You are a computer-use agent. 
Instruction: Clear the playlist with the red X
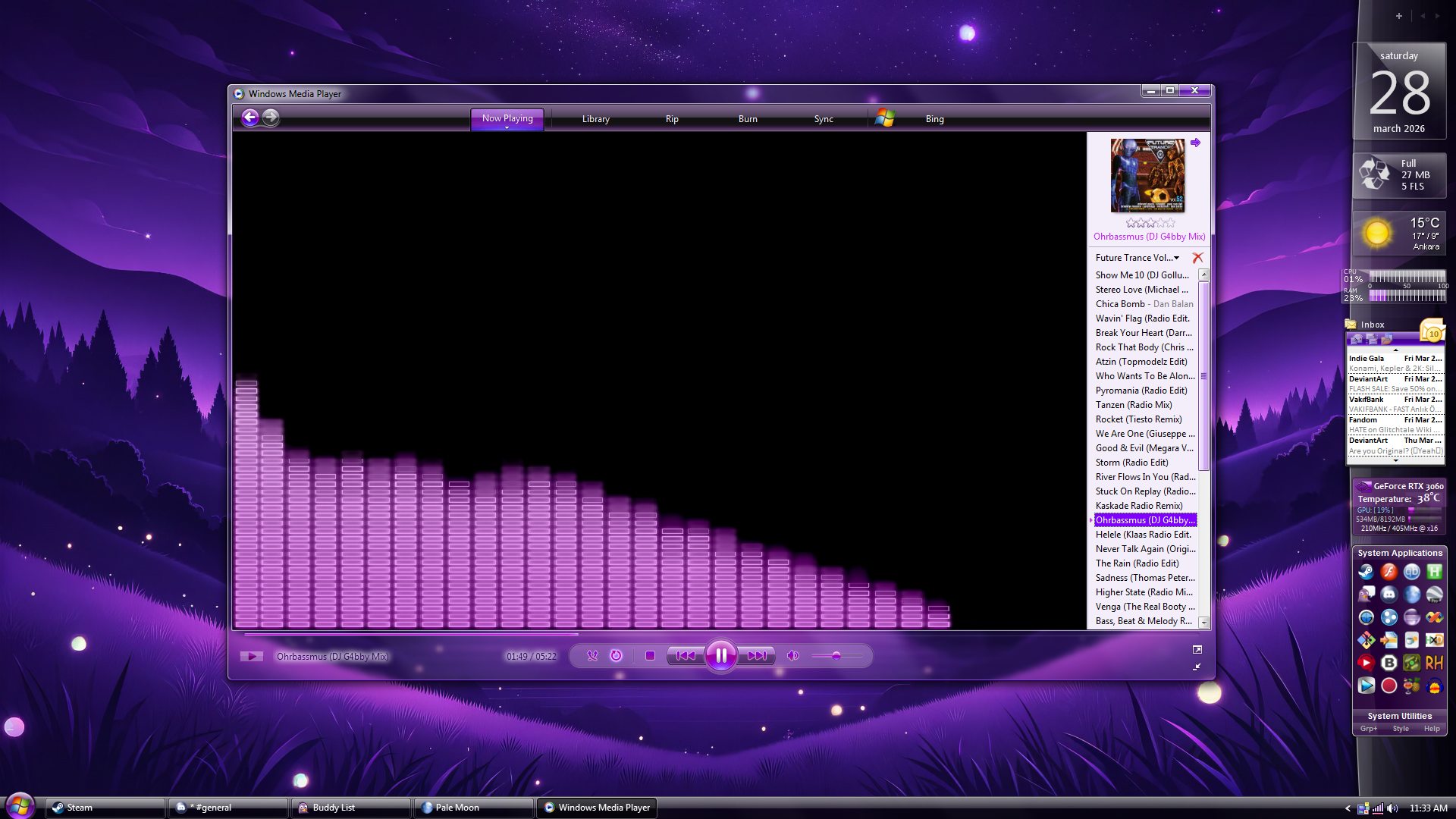coord(1197,258)
